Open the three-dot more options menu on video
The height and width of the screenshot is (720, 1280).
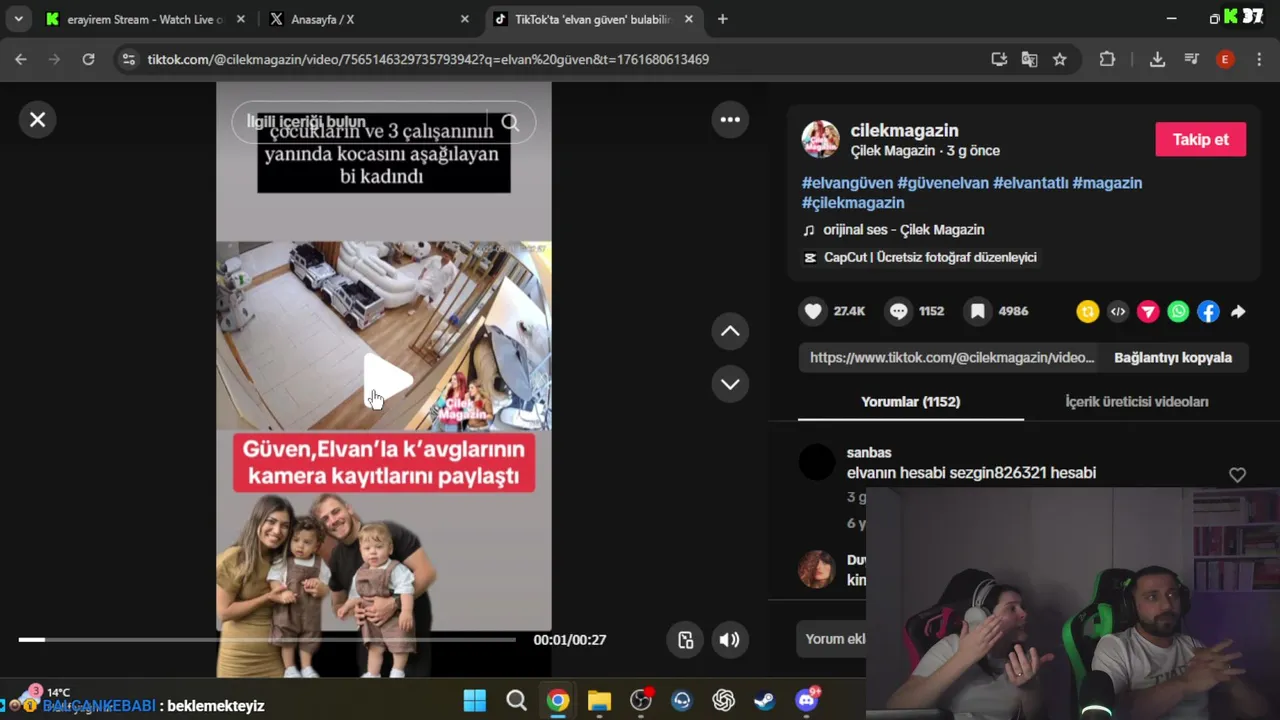coord(730,120)
